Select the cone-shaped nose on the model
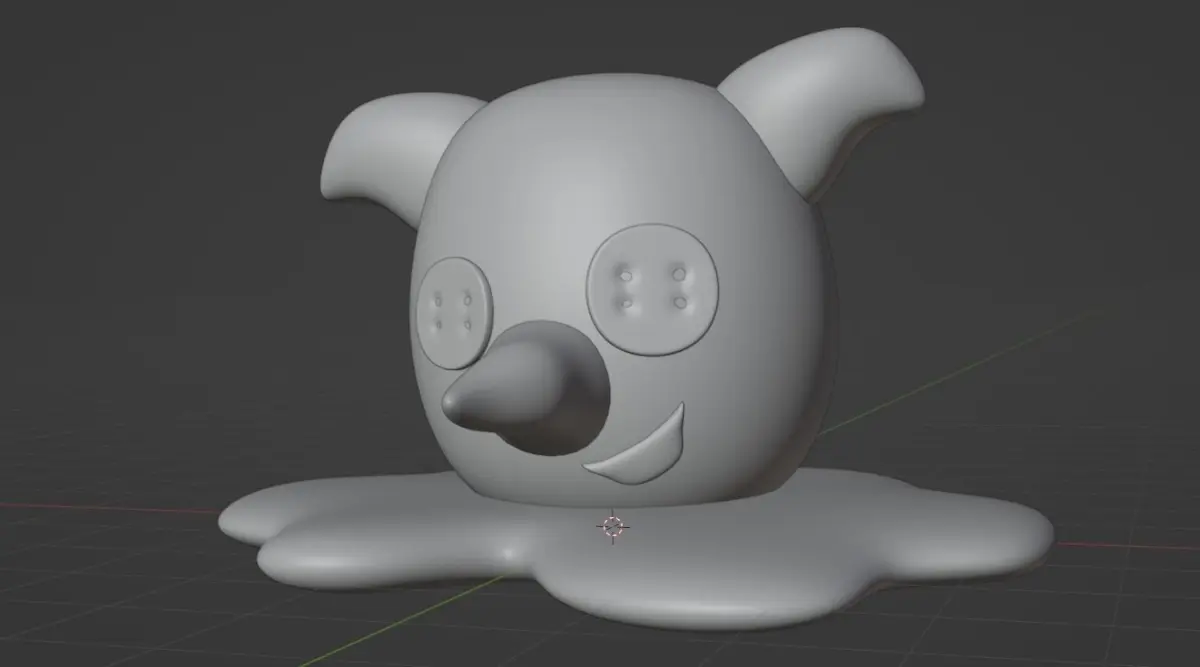The width and height of the screenshot is (1200, 667). (x=526, y=390)
